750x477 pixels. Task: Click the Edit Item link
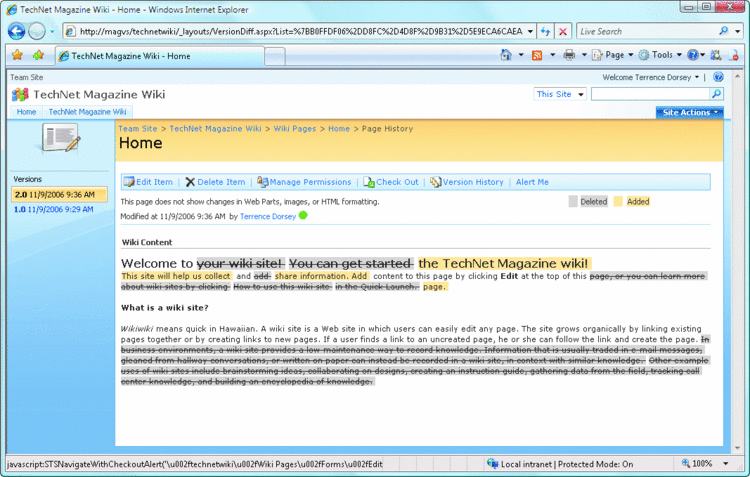tap(154, 182)
